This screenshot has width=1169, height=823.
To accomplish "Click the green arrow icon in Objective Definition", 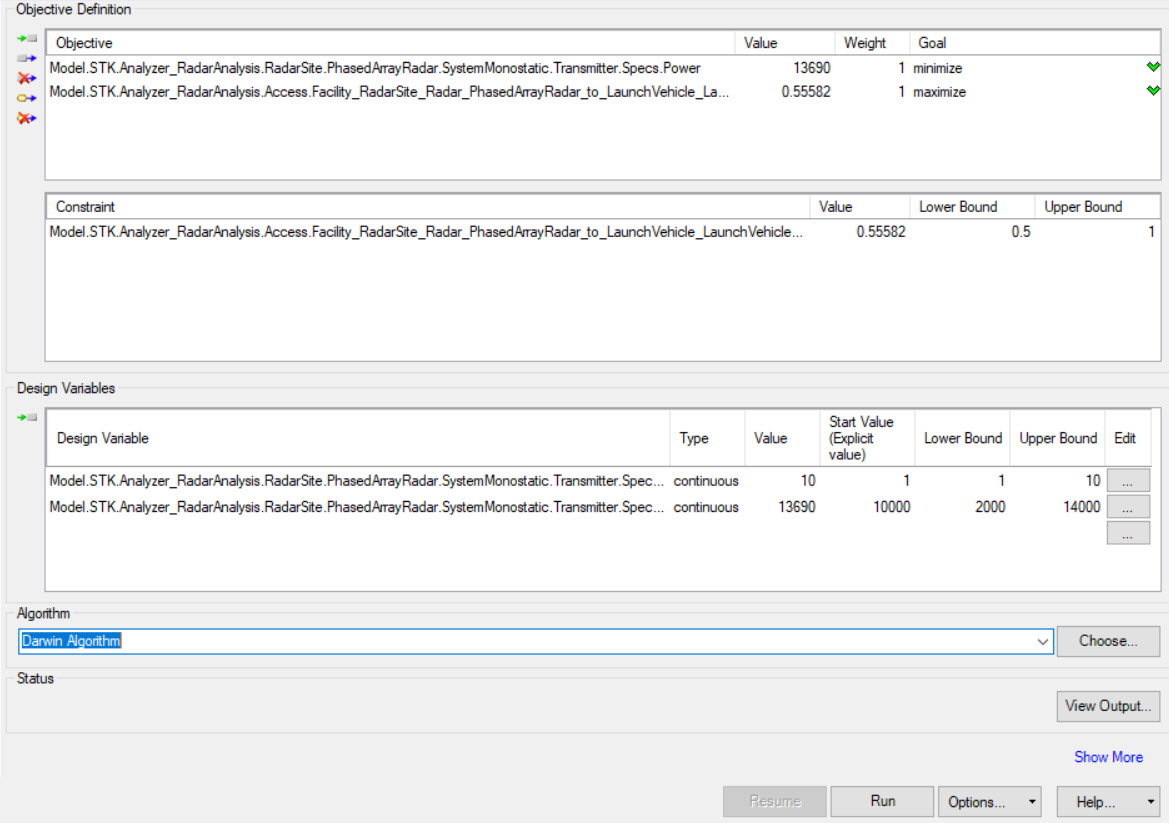I will tap(27, 38).
